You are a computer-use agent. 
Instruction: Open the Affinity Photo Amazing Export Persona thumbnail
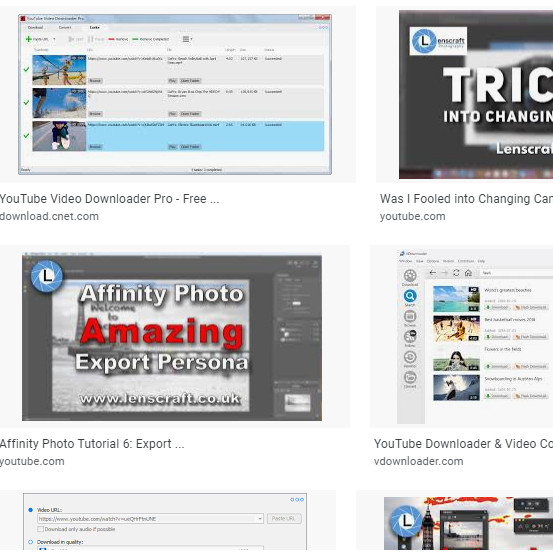pos(172,337)
